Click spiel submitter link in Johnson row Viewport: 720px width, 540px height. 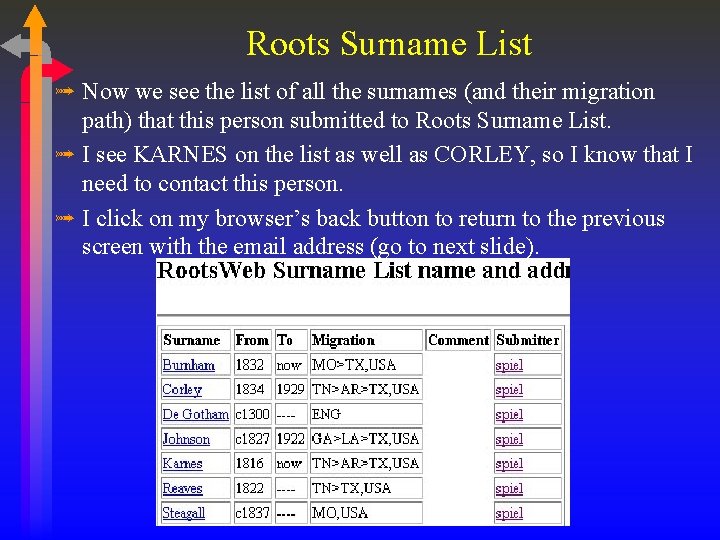click(509, 439)
